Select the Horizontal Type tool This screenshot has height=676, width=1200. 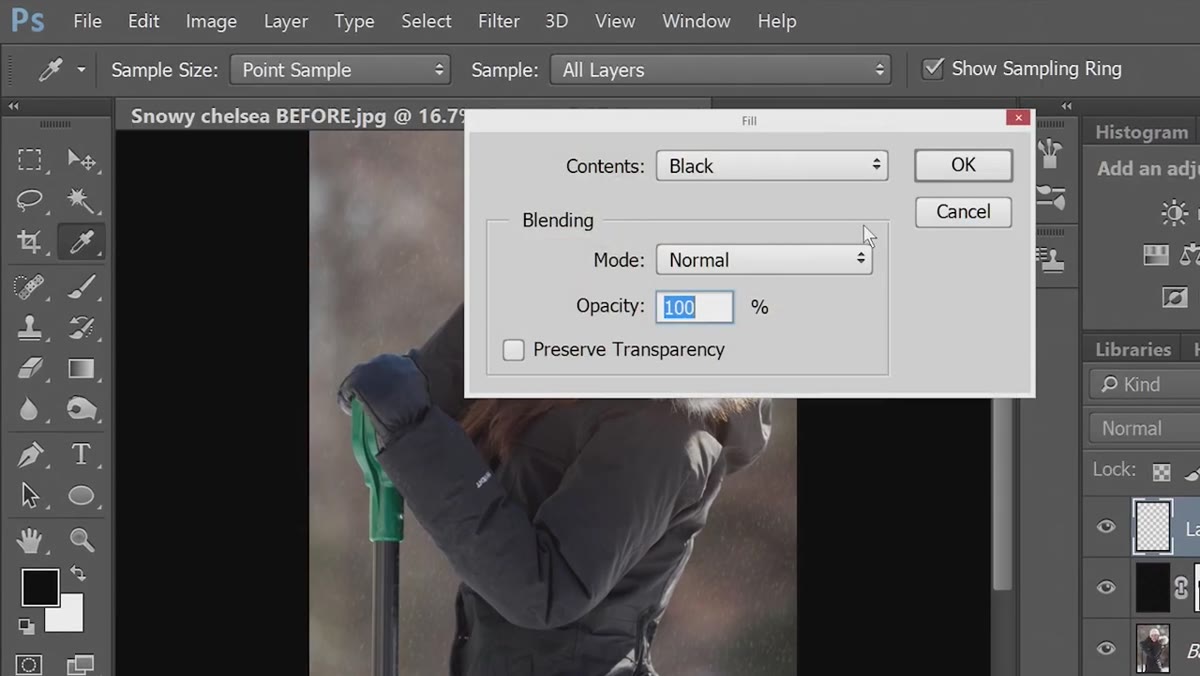tap(81, 455)
